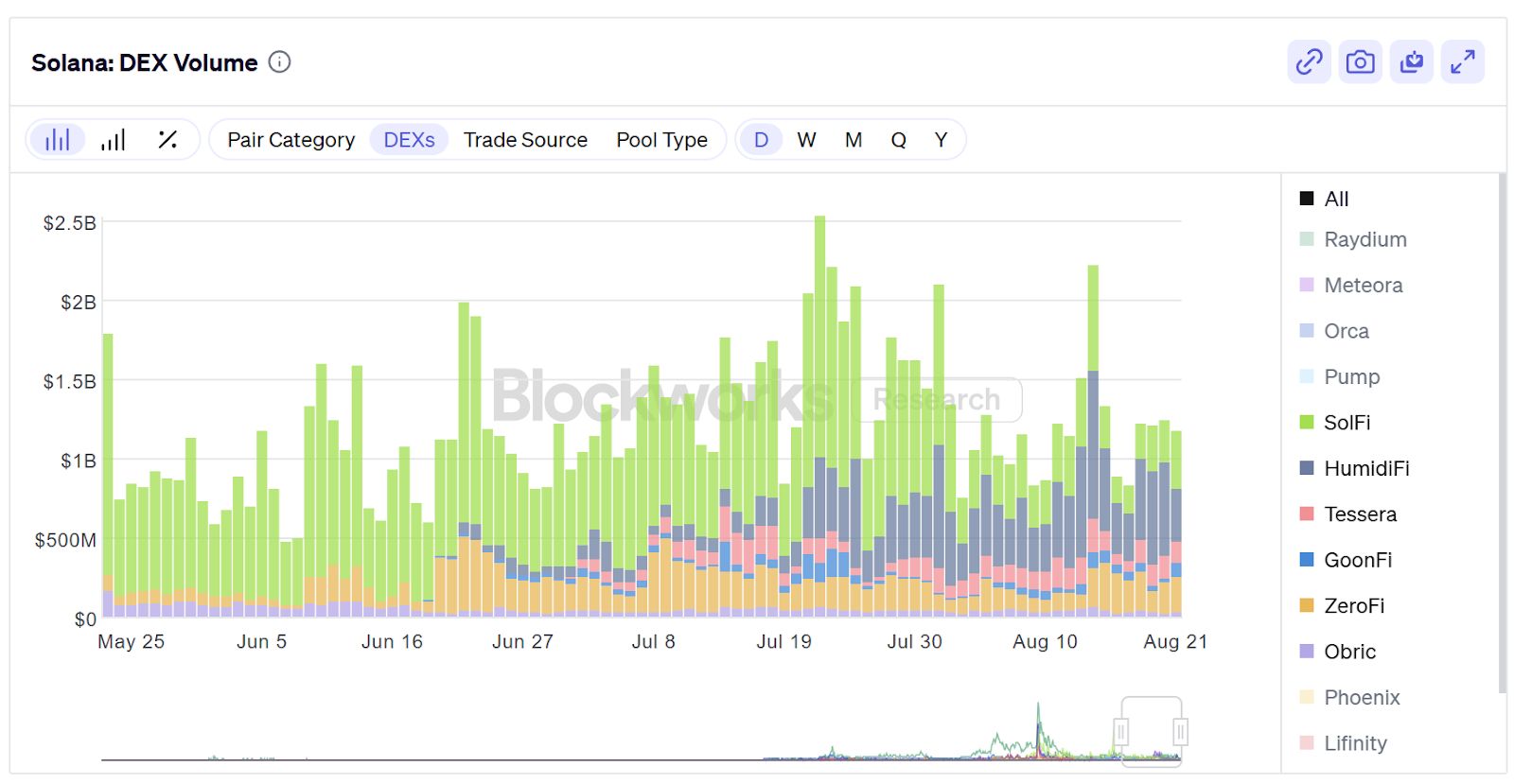Screen dimensions: 1514x784
Task: Select DEXs grouping
Action: click(x=409, y=140)
